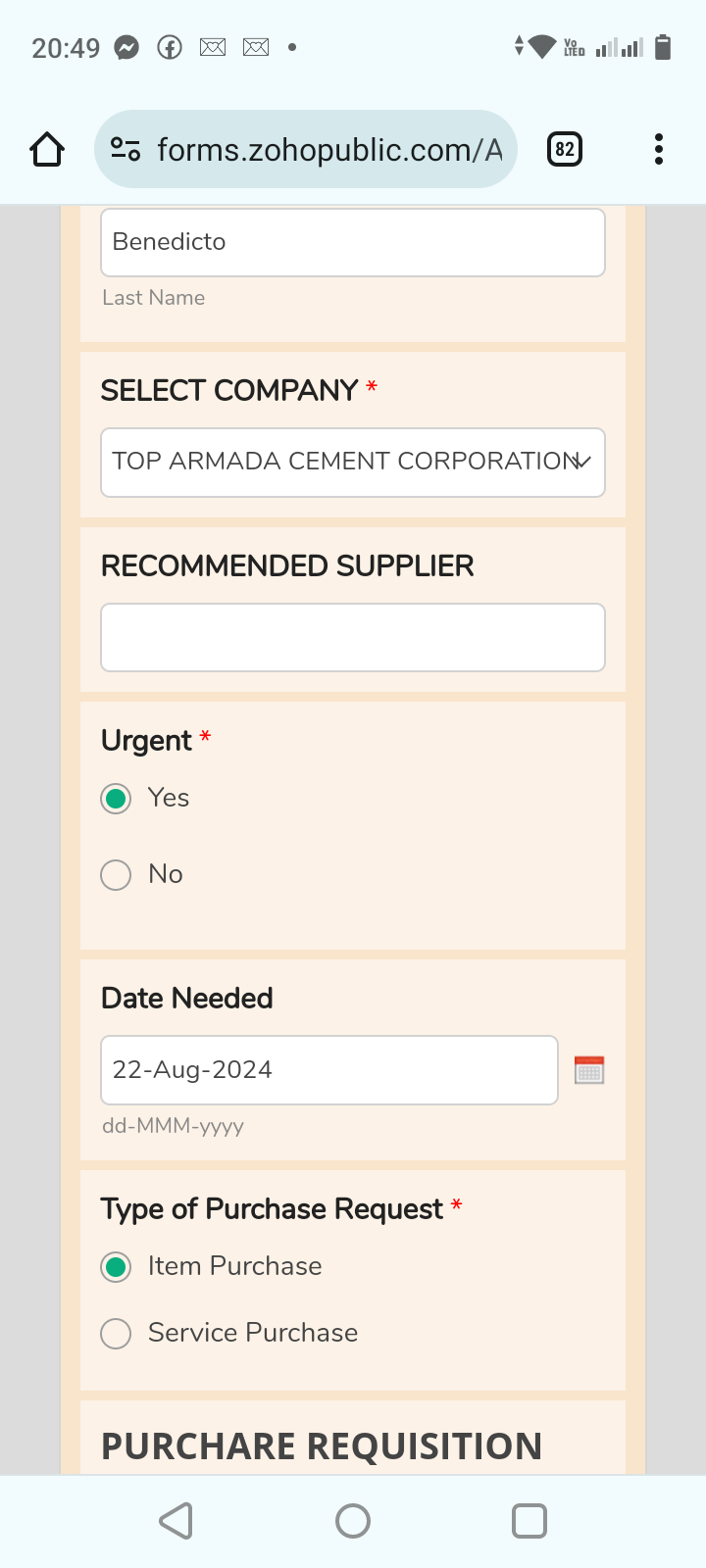Click the Date Needed field showing 22-Aug-2024
Screen dimensions: 706x1568
tap(329, 1070)
